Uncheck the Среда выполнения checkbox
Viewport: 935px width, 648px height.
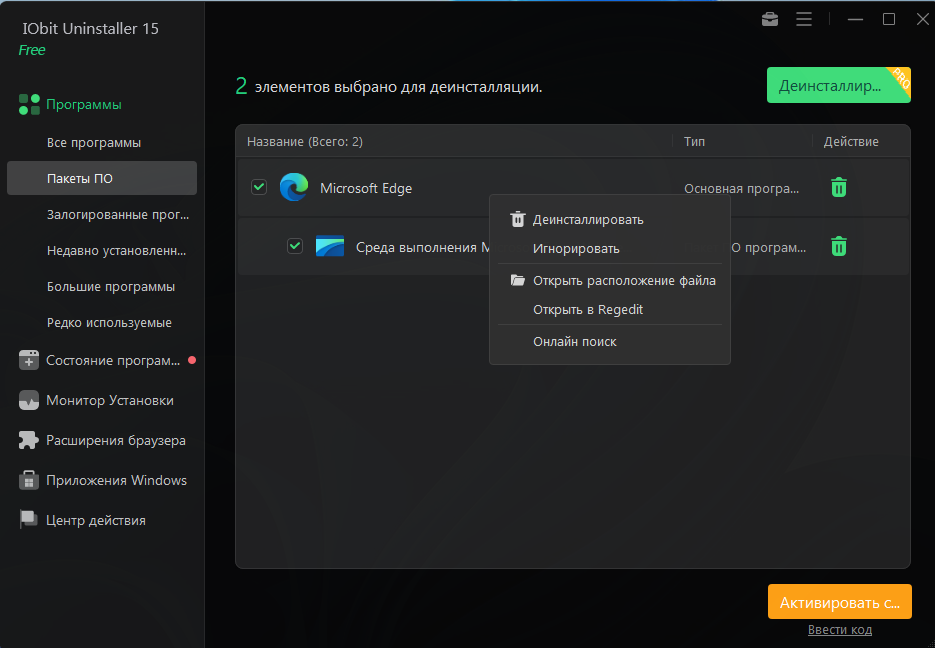(x=295, y=246)
